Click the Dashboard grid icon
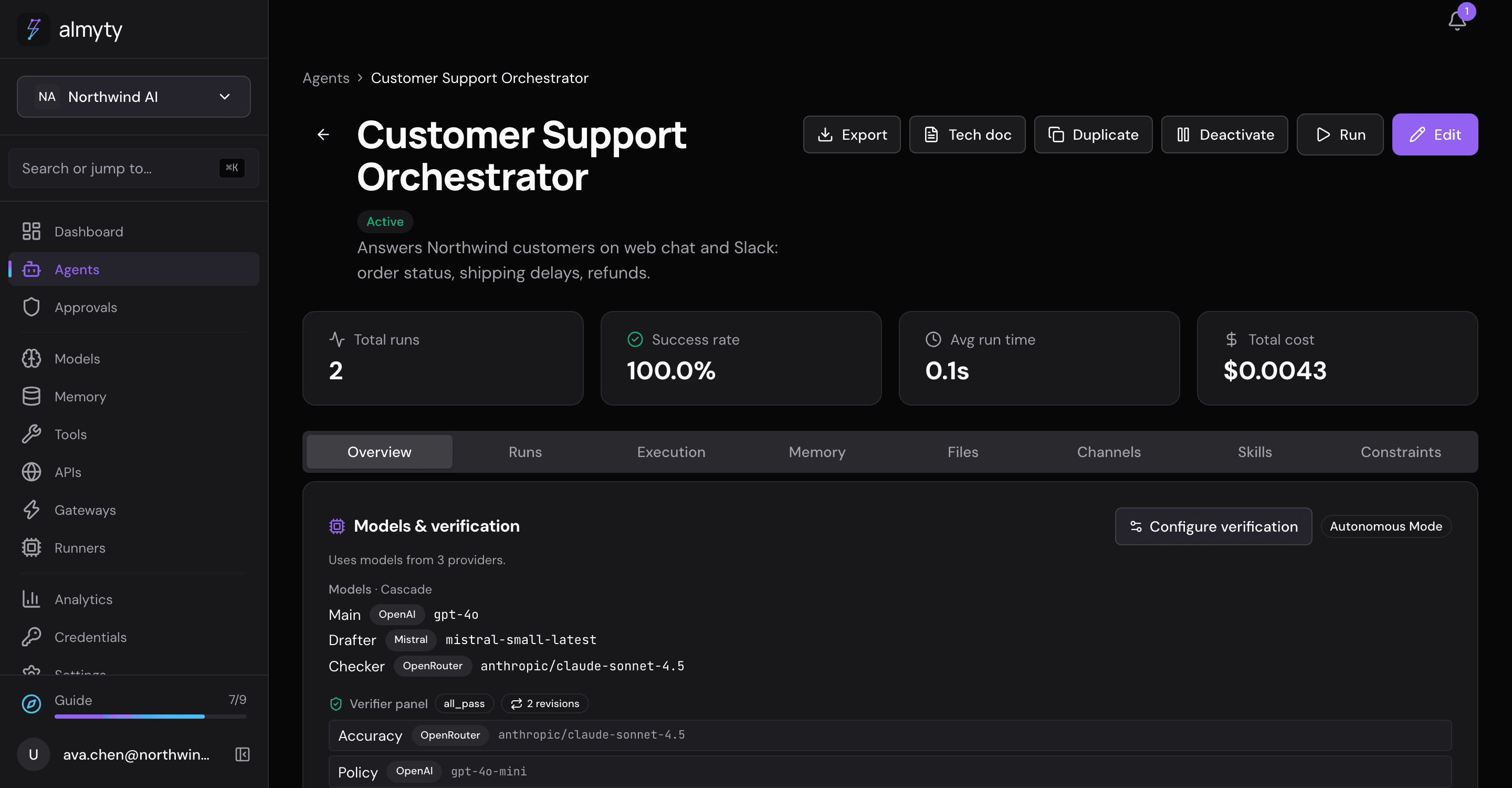The width and height of the screenshot is (1512, 788). 31,231
